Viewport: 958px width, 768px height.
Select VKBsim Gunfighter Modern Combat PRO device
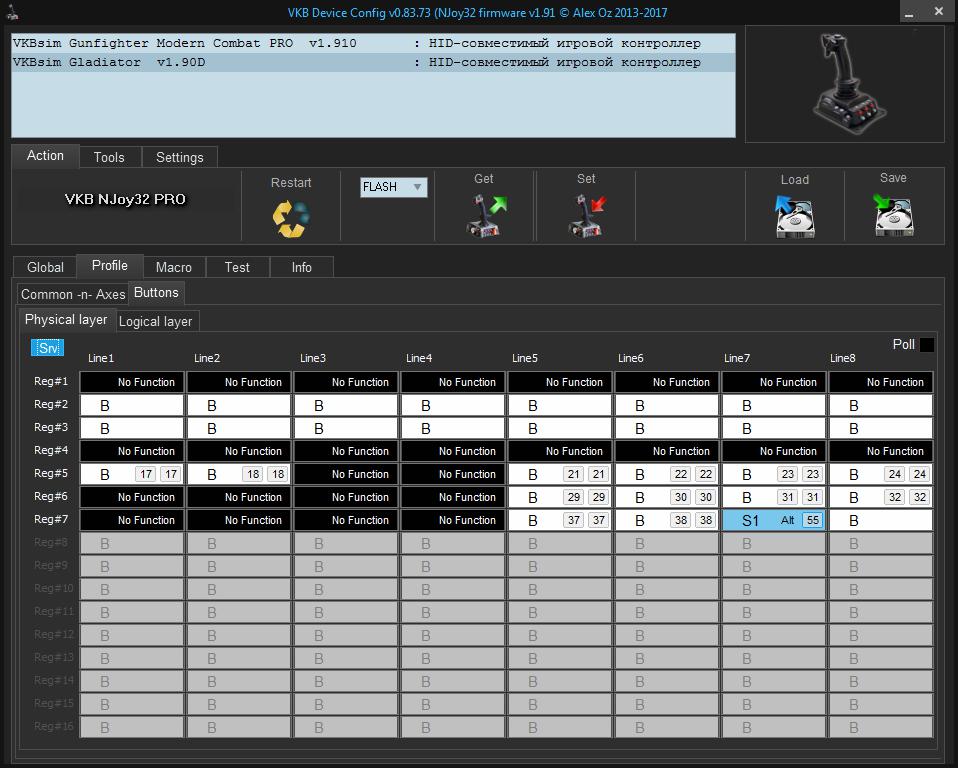click(373, 43)
